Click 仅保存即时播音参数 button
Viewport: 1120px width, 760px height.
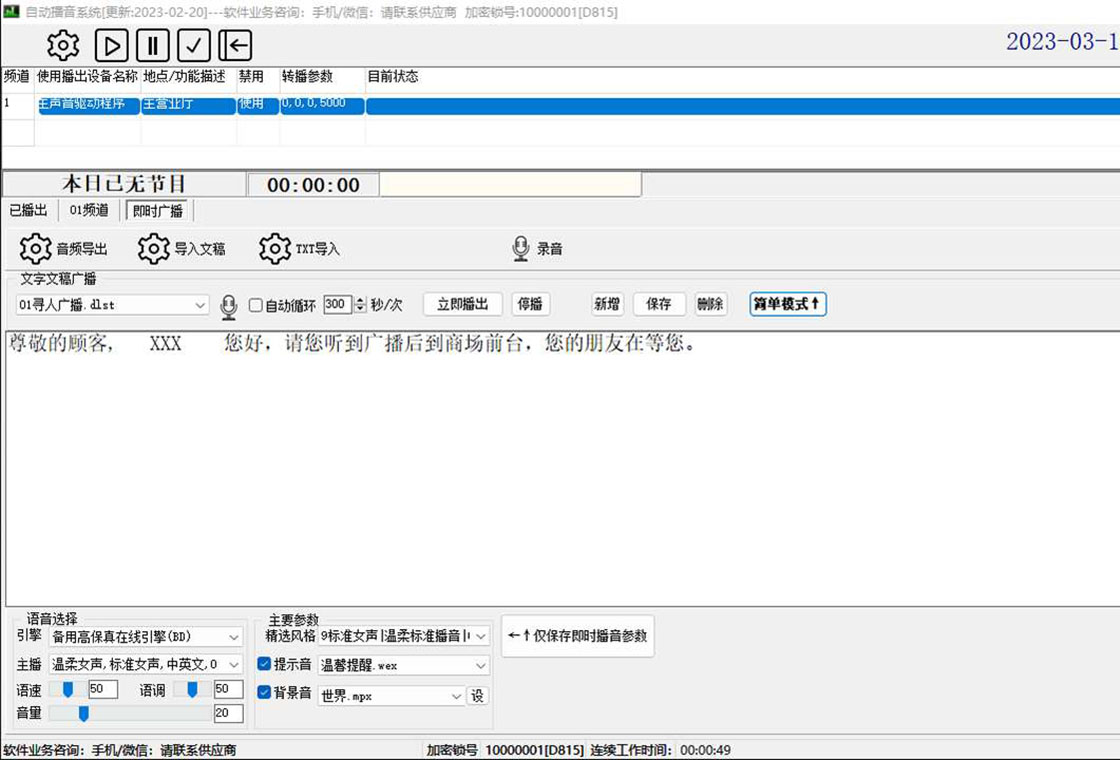[577, 636]
